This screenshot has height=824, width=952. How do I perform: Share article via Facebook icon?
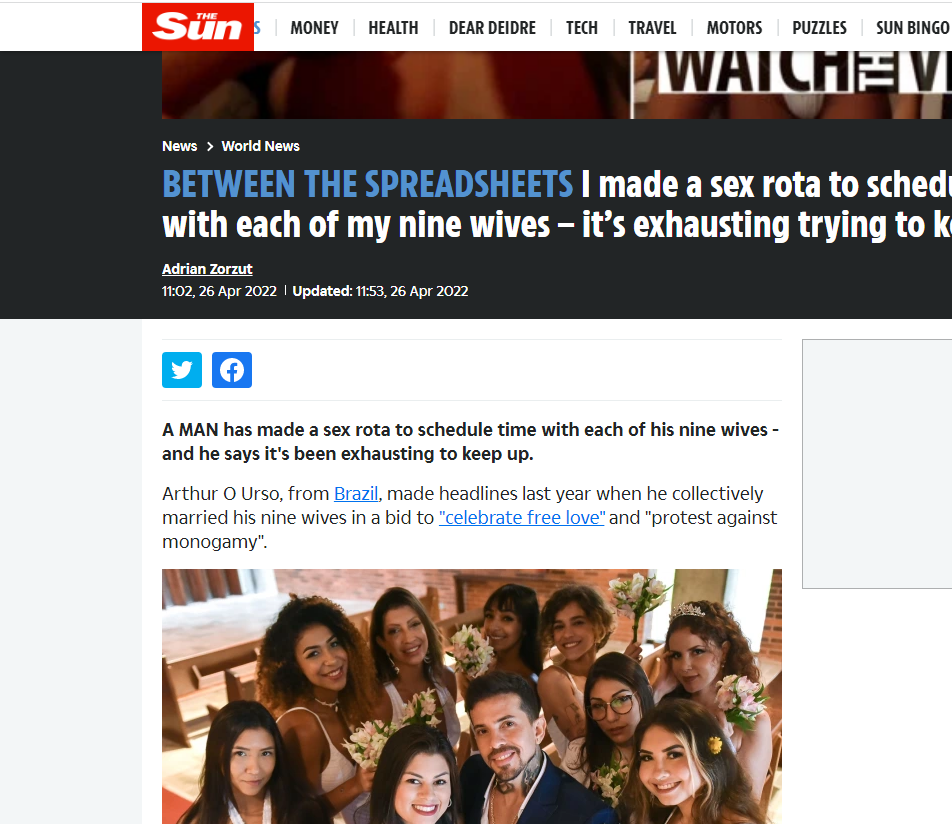(x=232, y=370)
